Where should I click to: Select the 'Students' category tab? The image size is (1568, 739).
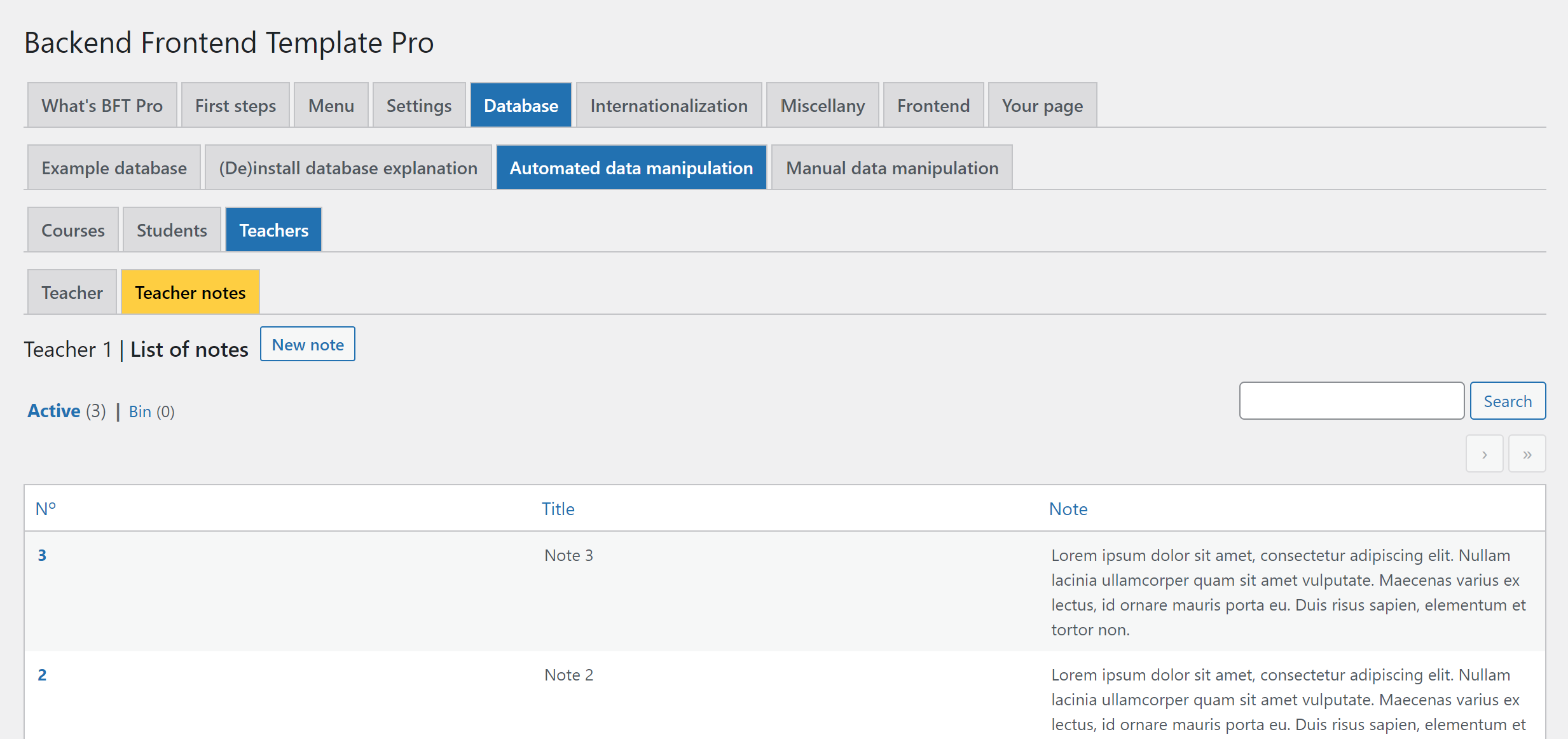click(170, 230)
